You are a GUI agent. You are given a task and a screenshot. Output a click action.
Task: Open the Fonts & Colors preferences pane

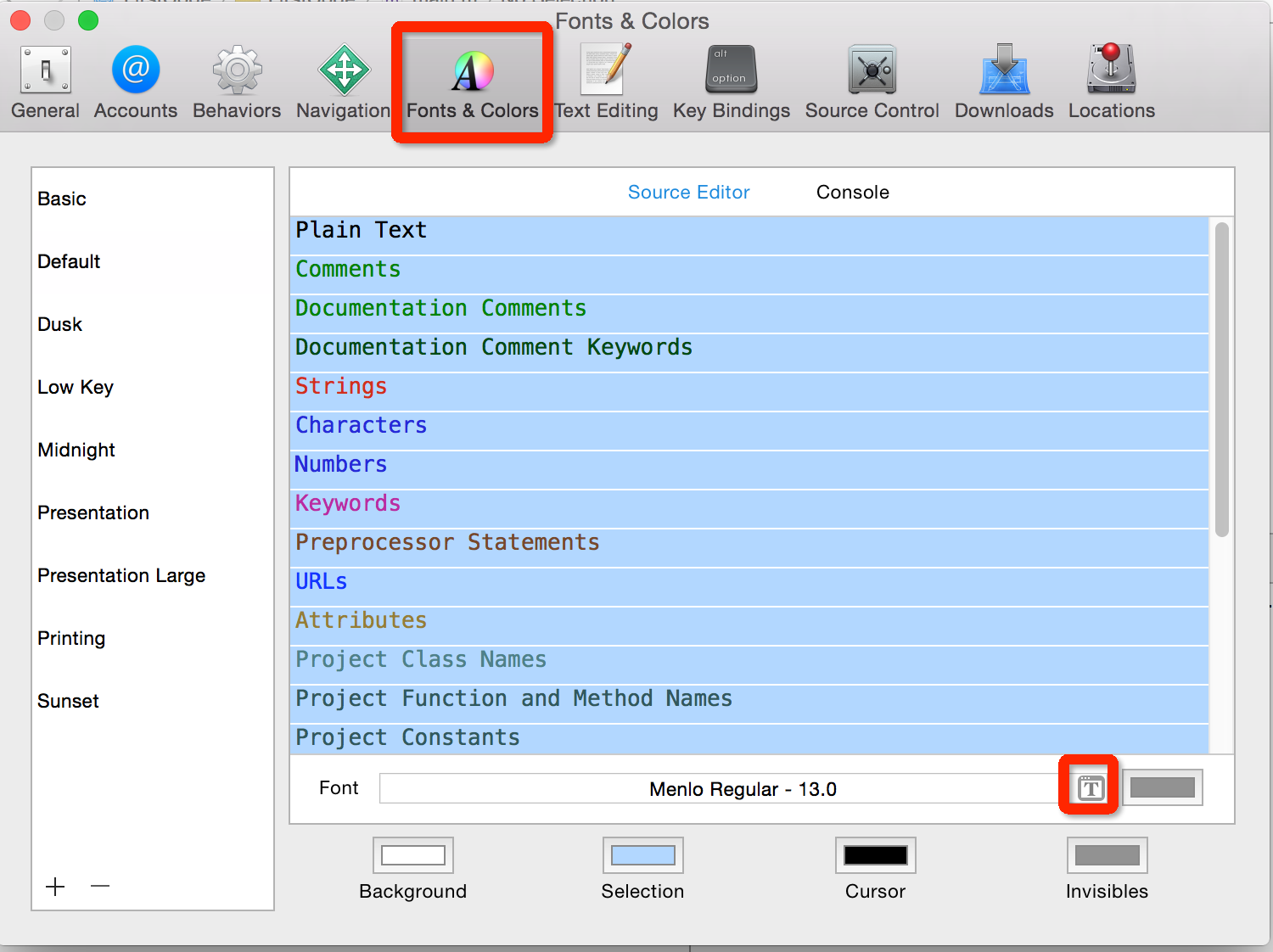[472, 81]
